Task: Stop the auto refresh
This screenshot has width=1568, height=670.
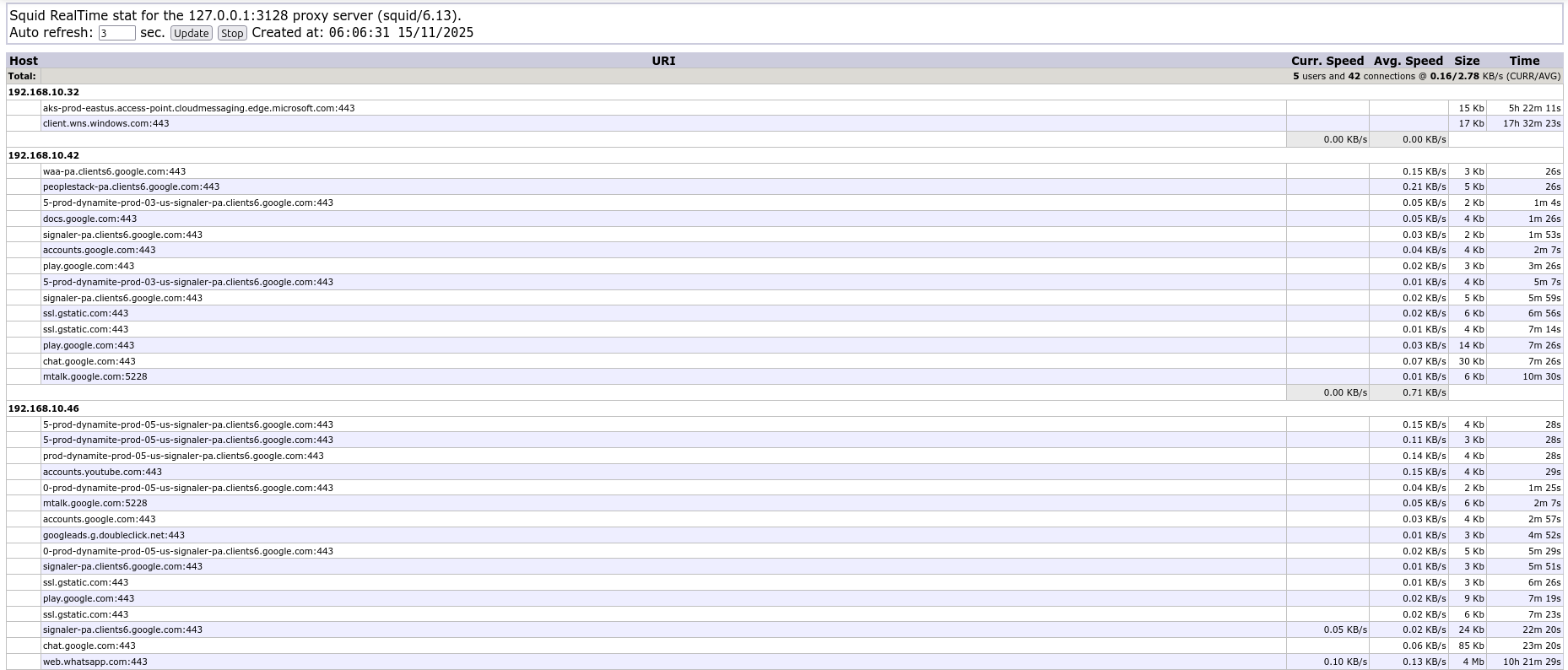Action: 232,33
